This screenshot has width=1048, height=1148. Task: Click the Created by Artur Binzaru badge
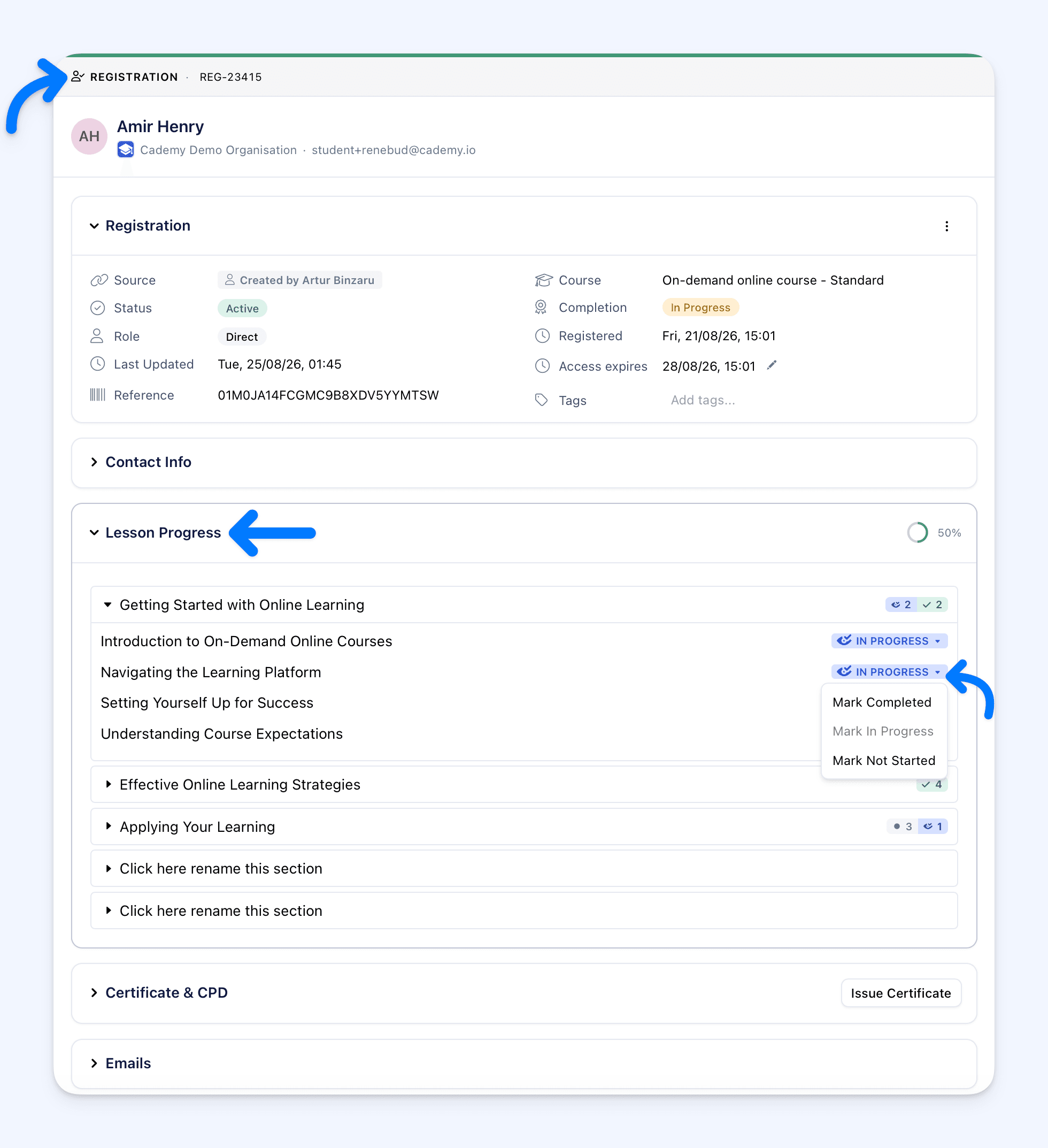click(299, 280)
